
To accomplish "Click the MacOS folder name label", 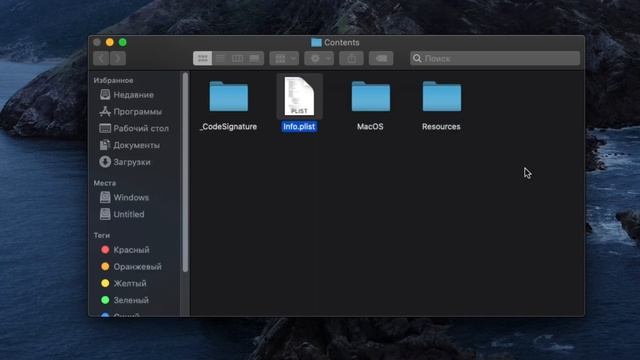I will [370, 127].
